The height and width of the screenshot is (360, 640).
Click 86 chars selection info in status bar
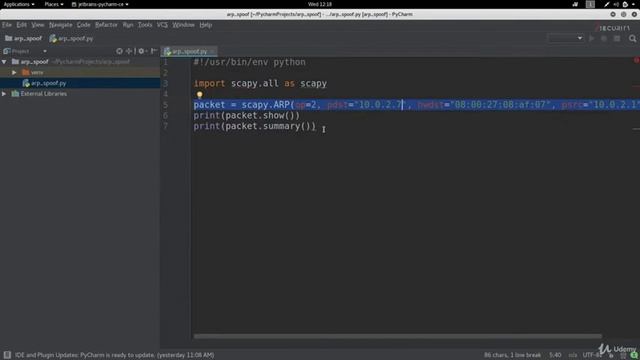(x=512, y=355)
